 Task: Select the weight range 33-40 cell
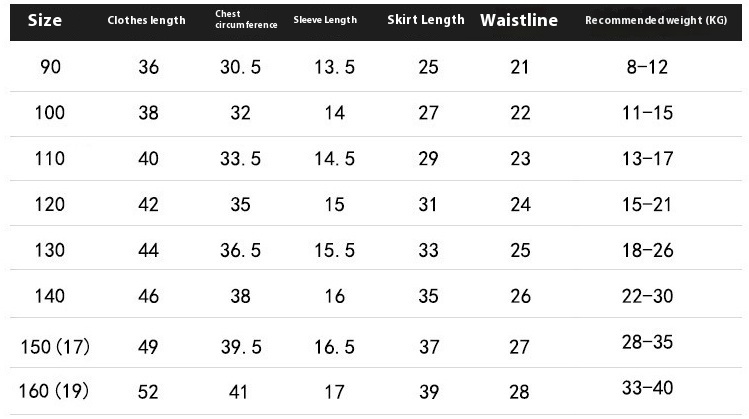(x=645, y=389)
